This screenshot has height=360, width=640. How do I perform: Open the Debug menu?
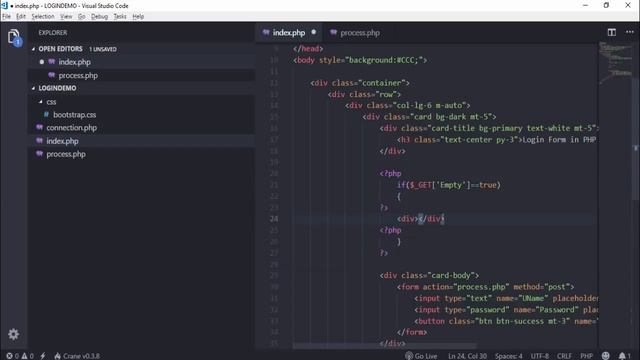pos(99,16)
